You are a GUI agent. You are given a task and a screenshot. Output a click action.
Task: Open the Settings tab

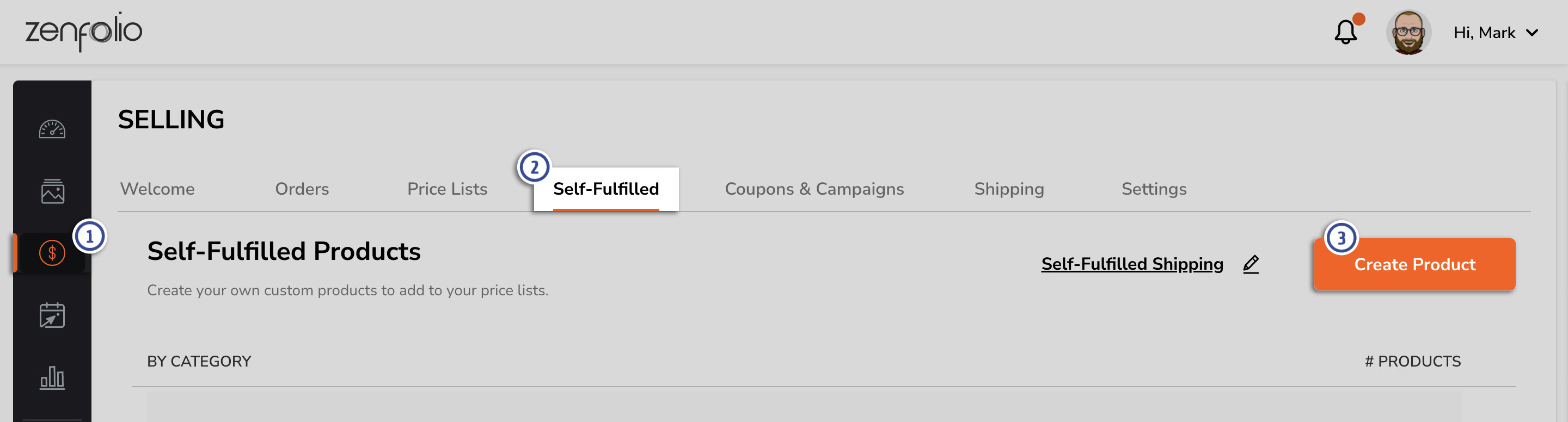pyautogui.click(x=1154, y=189)
